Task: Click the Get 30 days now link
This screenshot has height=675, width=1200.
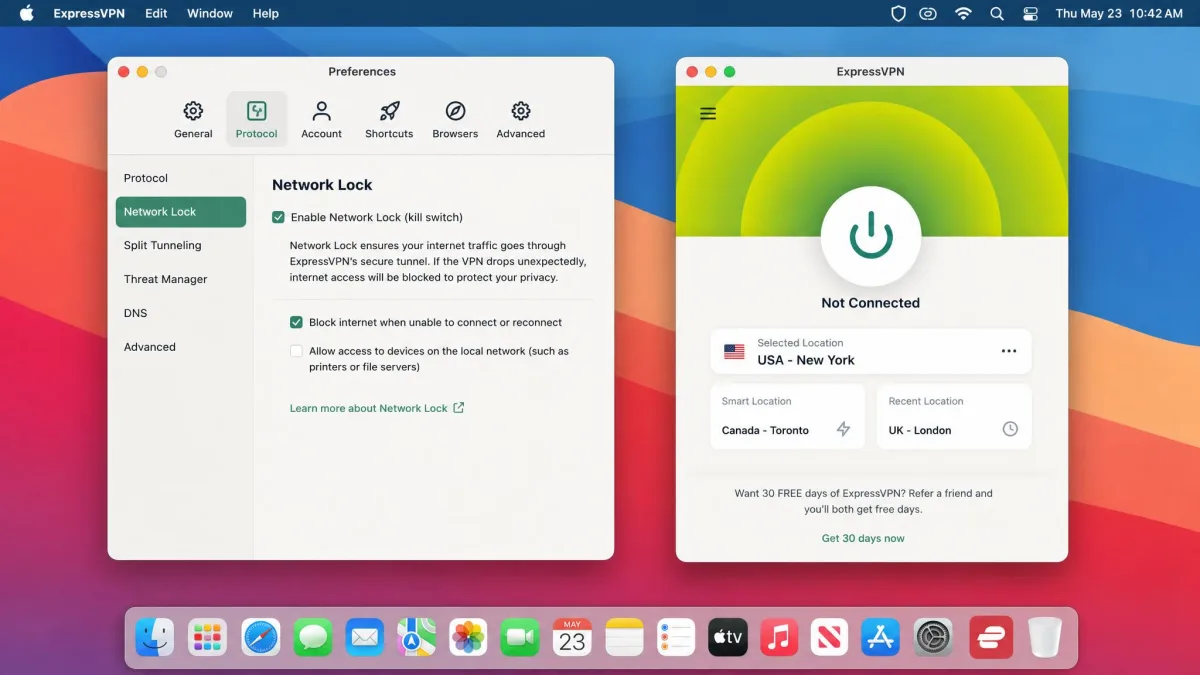Action: pyautogui.click(x=863, y=538)
